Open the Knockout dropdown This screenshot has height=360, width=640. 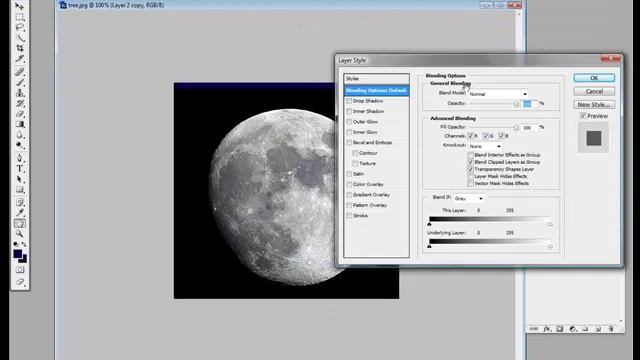[x=485, y=146]
